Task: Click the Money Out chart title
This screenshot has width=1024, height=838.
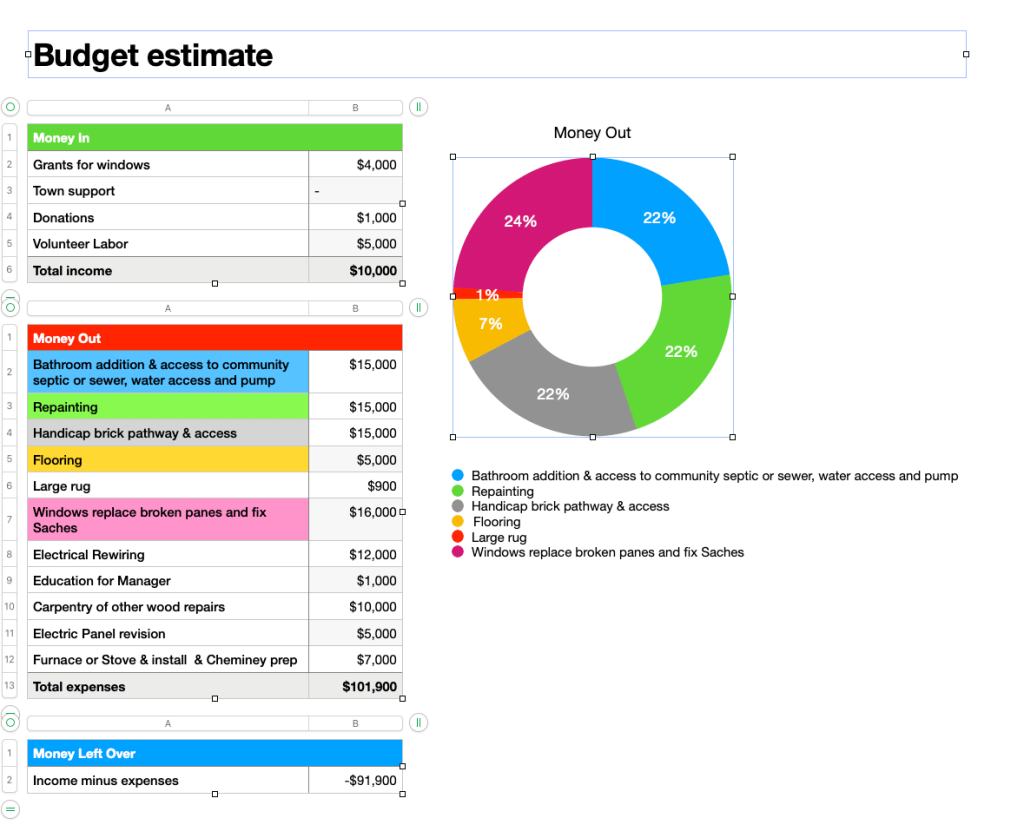Action: (592, 133)
